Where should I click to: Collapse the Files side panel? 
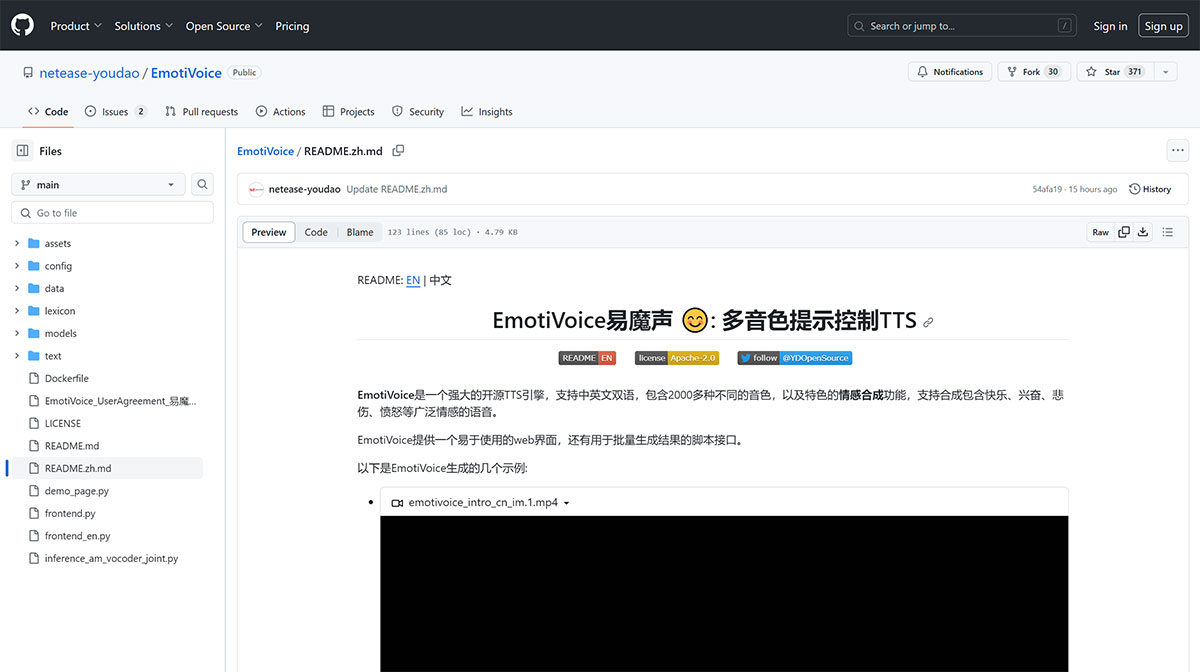[x=22, y=149]
